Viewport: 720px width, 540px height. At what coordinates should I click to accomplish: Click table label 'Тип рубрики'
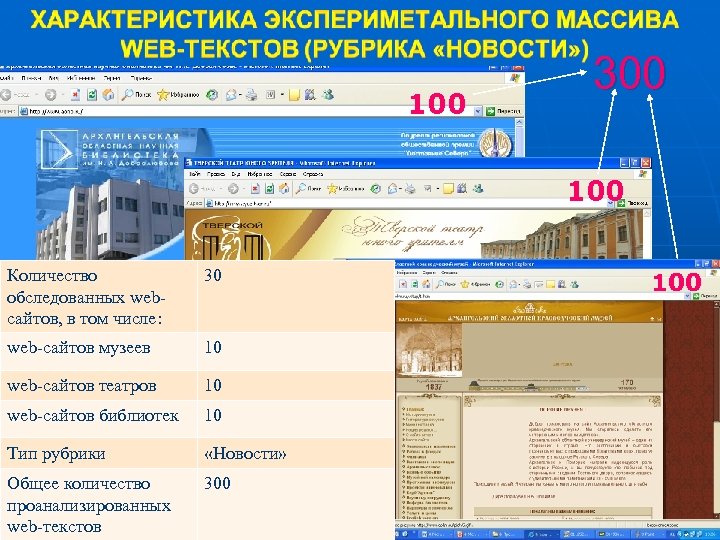pyautogui.click(x=56, y=454)
